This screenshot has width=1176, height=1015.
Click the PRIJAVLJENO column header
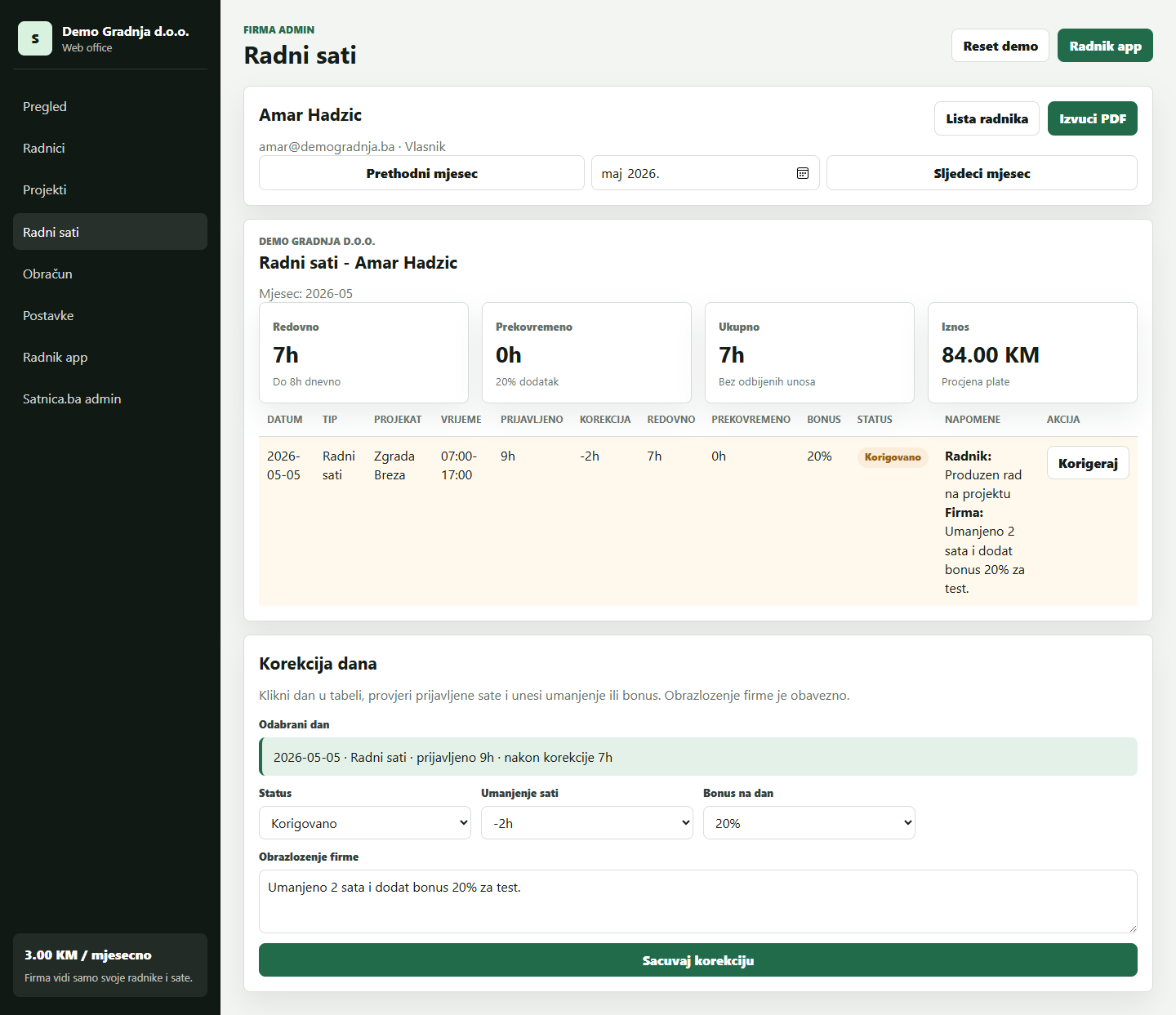tap(532, 420)
